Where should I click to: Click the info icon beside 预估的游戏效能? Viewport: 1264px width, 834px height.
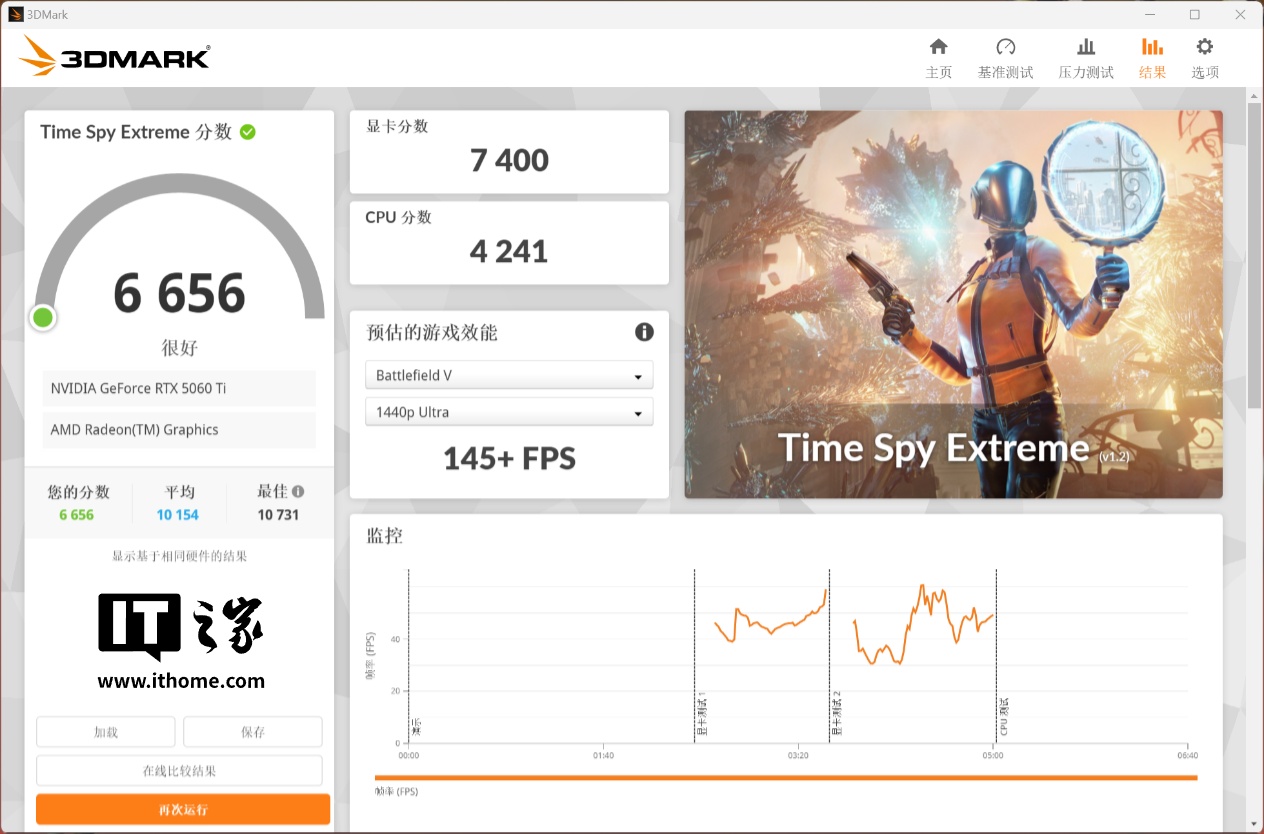point(644,332)
